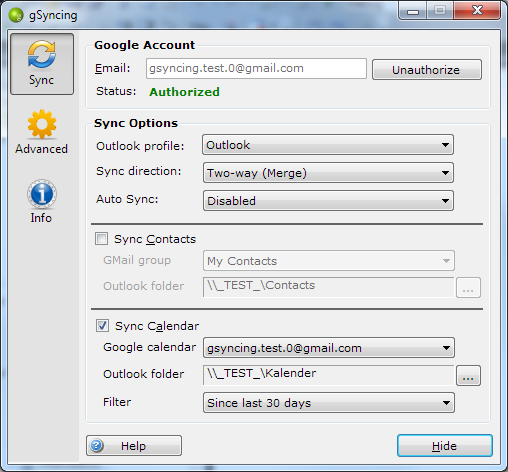
Task: Open the Sync direction dropdown
Action: tap(328, 173)
